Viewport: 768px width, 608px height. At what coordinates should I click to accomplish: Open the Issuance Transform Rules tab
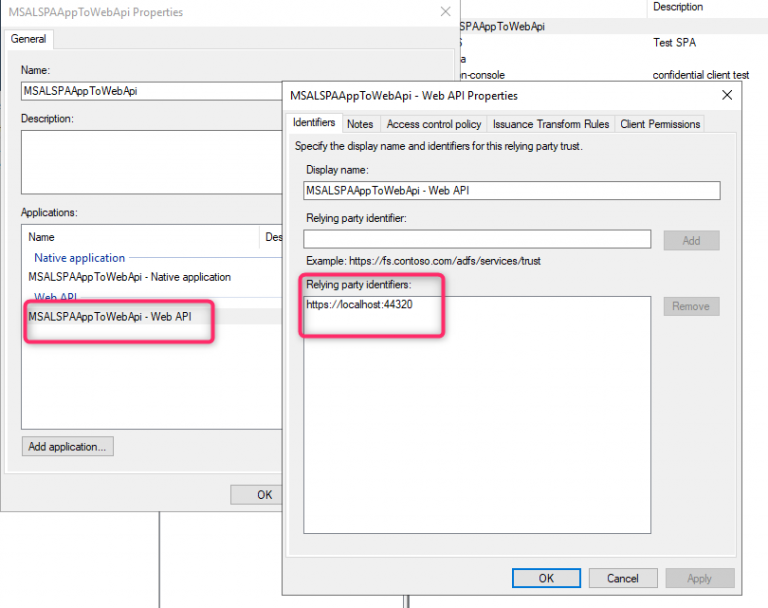click(x=551, y=124)
